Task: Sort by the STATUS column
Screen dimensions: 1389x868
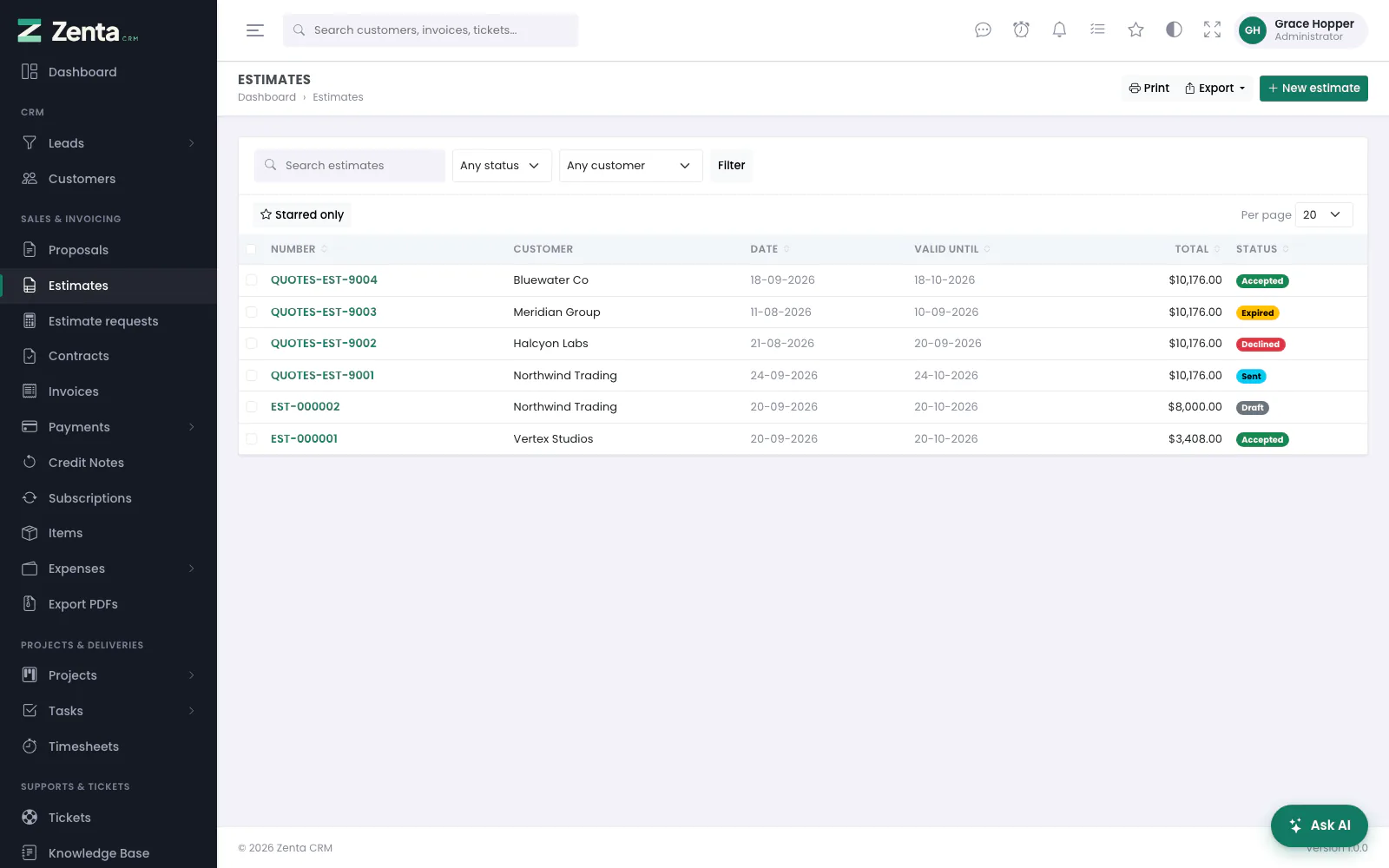Action: (x=1262, y=249)
